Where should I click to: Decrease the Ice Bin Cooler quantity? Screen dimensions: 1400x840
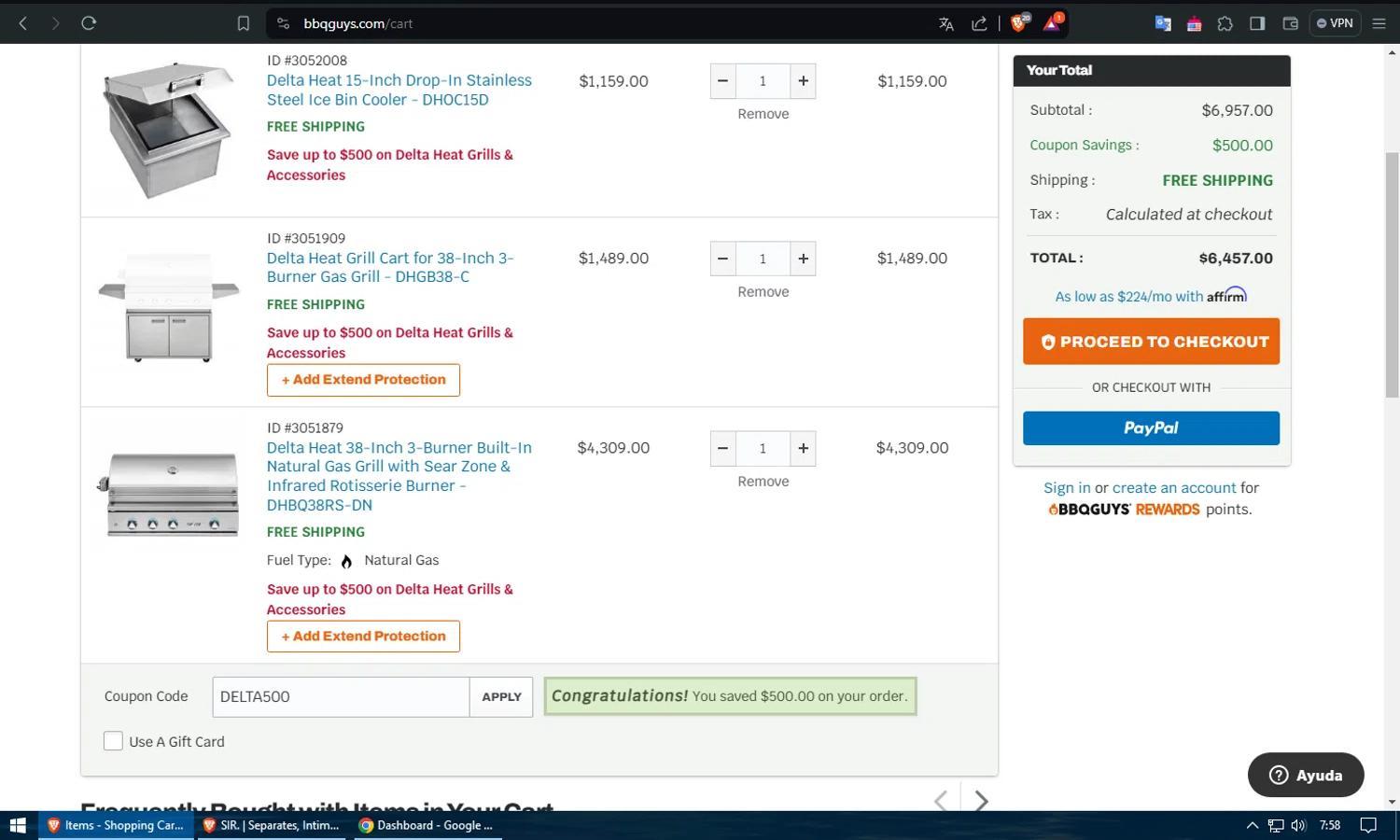(722, 81)
